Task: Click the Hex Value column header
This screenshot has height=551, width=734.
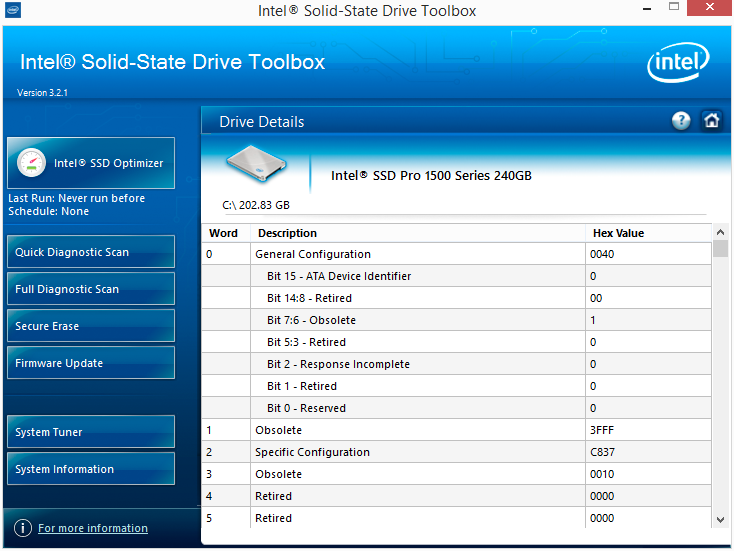Action: click(648, 233)
